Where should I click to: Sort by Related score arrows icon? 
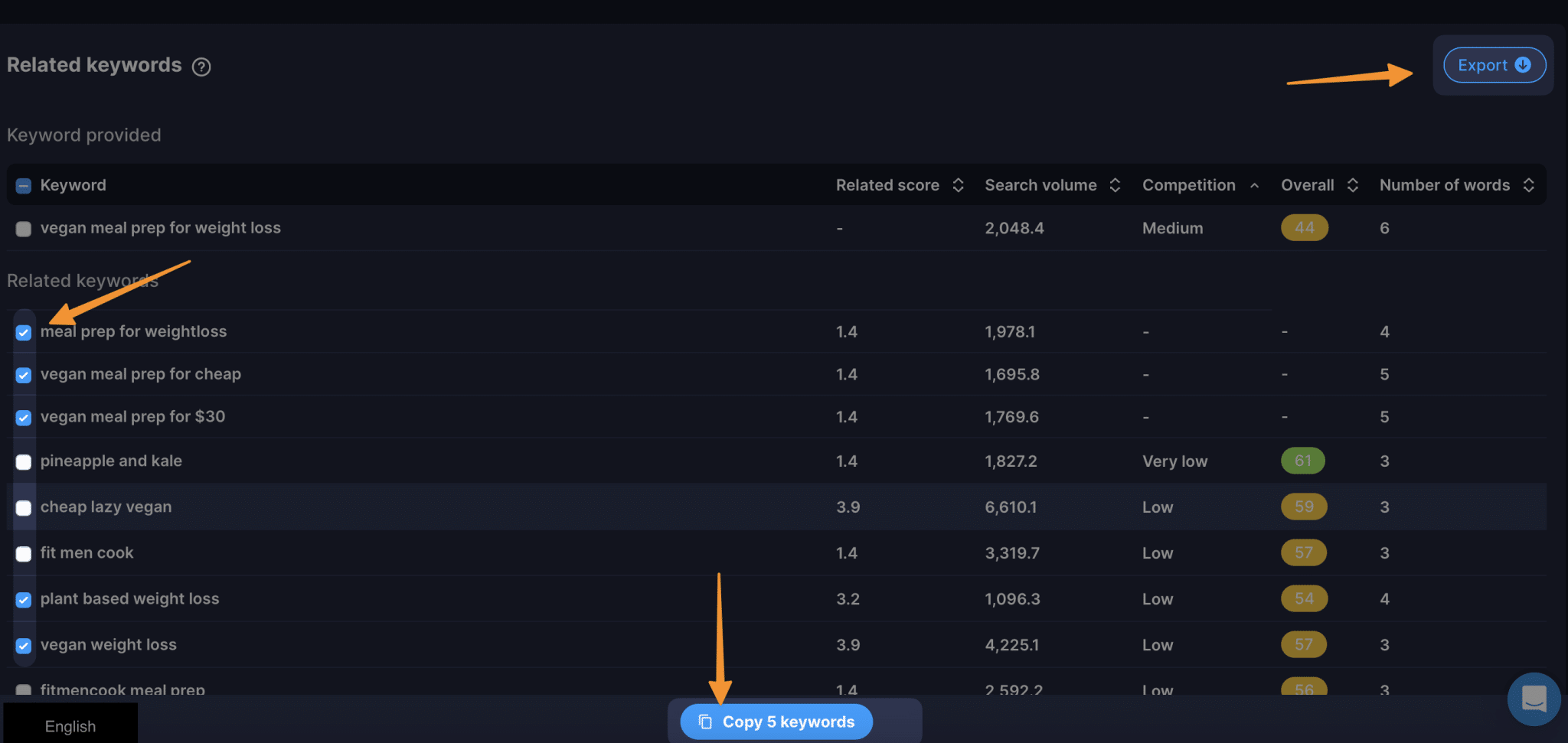(x=958, y=185)
